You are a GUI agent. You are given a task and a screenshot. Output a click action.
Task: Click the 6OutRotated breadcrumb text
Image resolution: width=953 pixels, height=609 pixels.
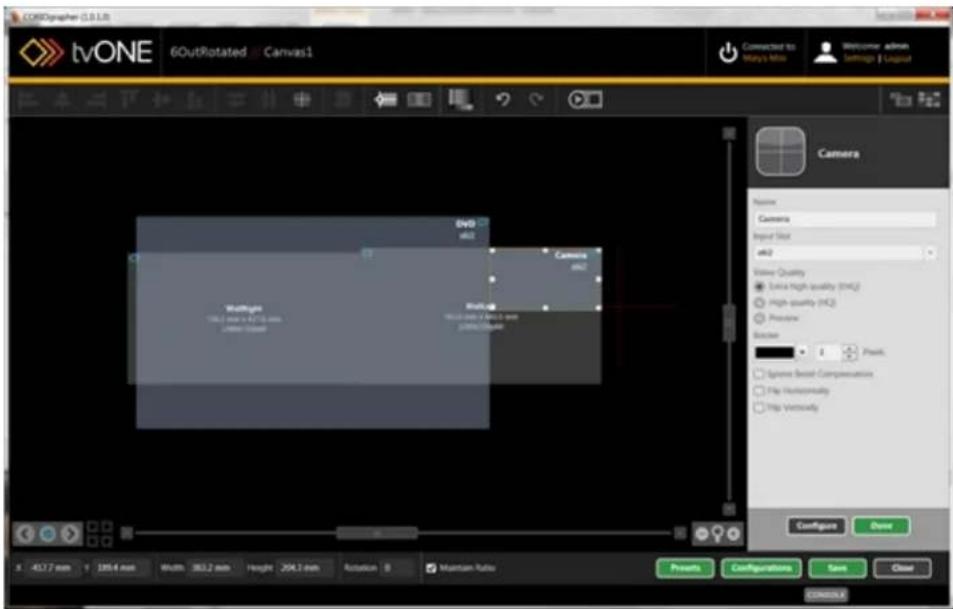(x=208, y=52)
